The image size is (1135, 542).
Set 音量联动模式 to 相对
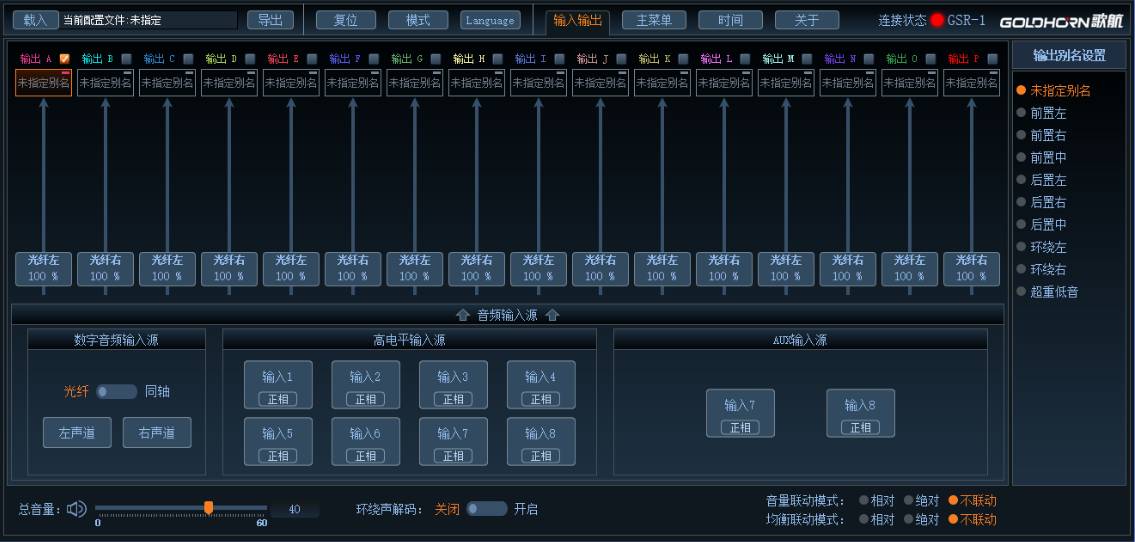[877, 500]
